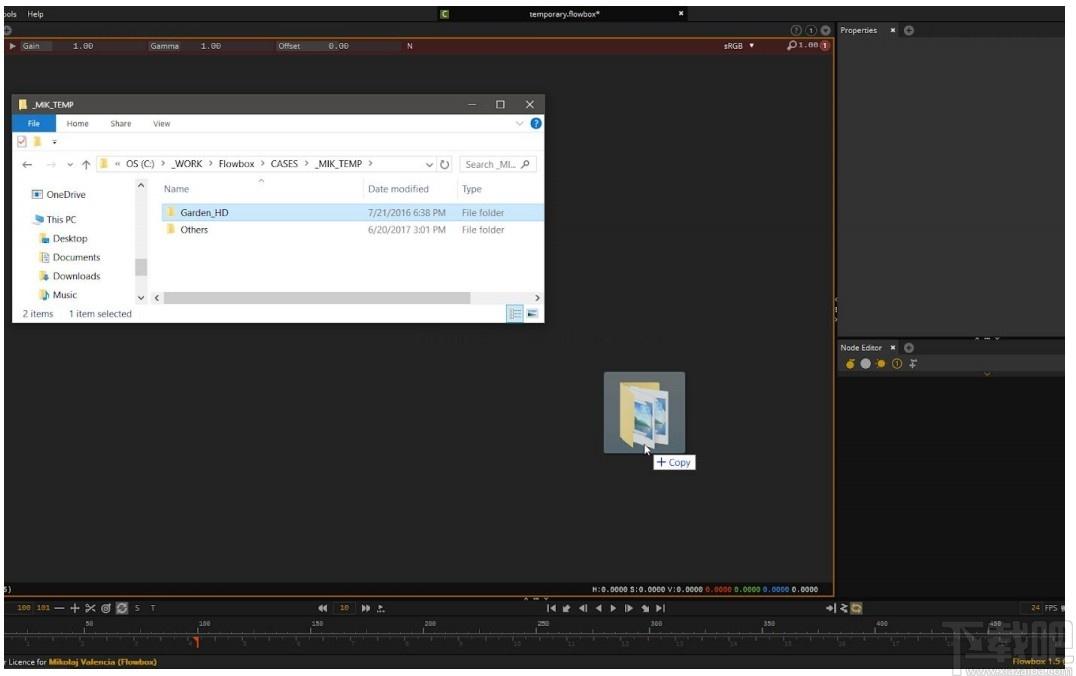Switch Explorer to details view icon
The image size is (1076, 676).
point(515,314)
